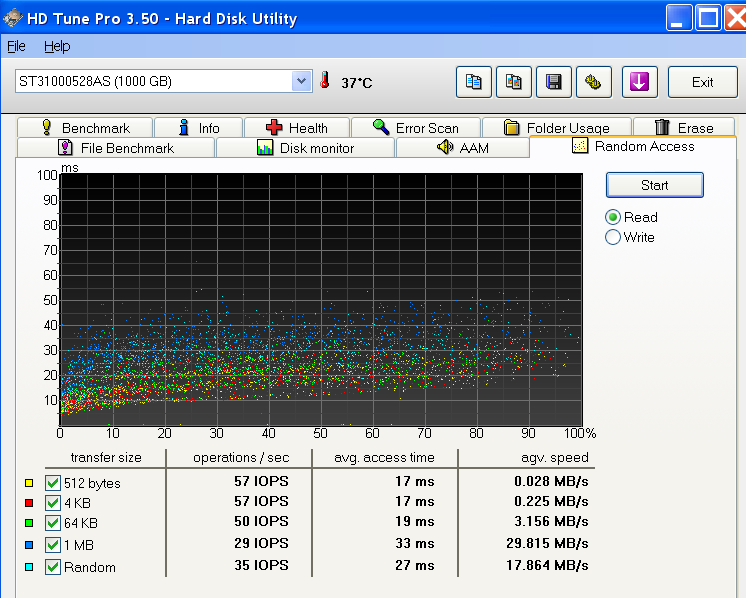Select the Write radio button
Image resolution: width=746 pixels, height=598 pixels.
point(613,237)
